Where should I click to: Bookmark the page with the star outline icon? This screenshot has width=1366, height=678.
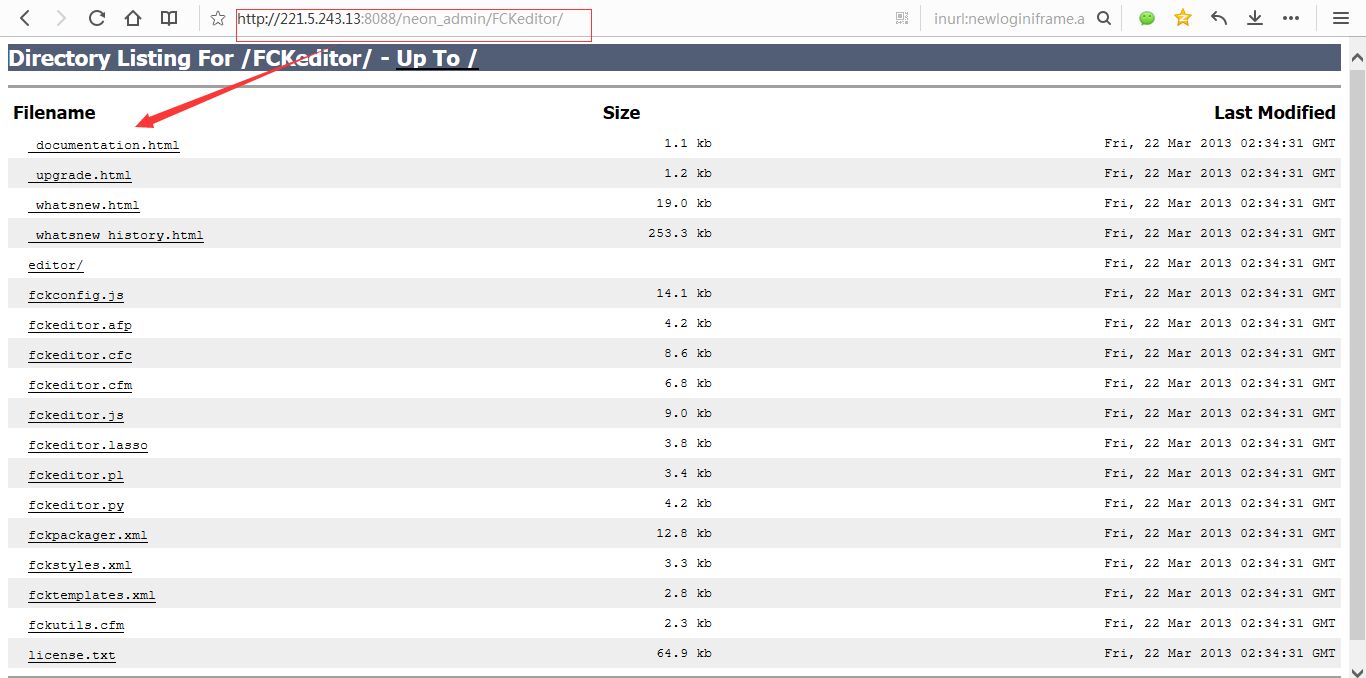click(218, 18)
